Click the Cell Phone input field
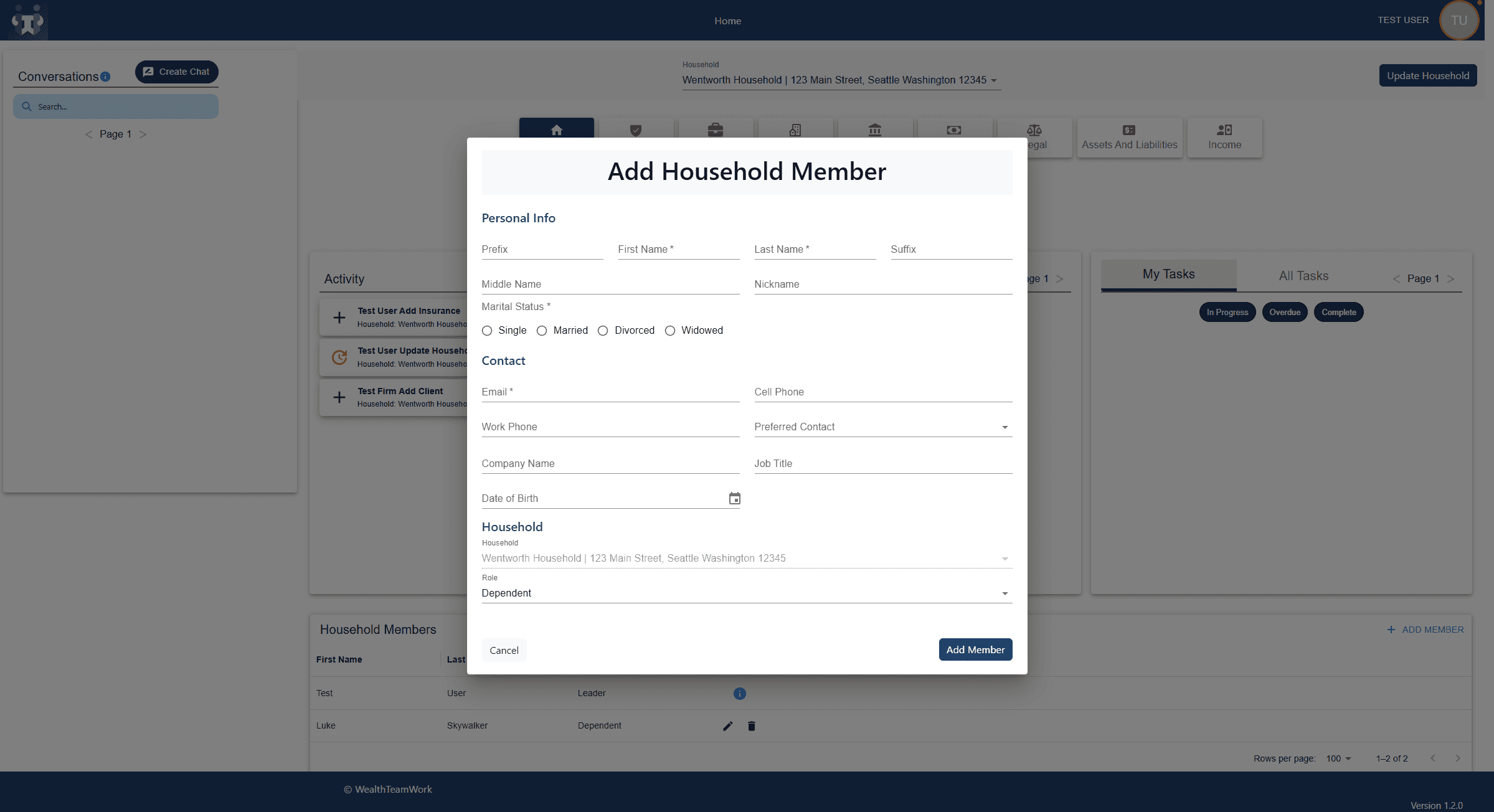Screen dimensions: 1494x812 883,392
